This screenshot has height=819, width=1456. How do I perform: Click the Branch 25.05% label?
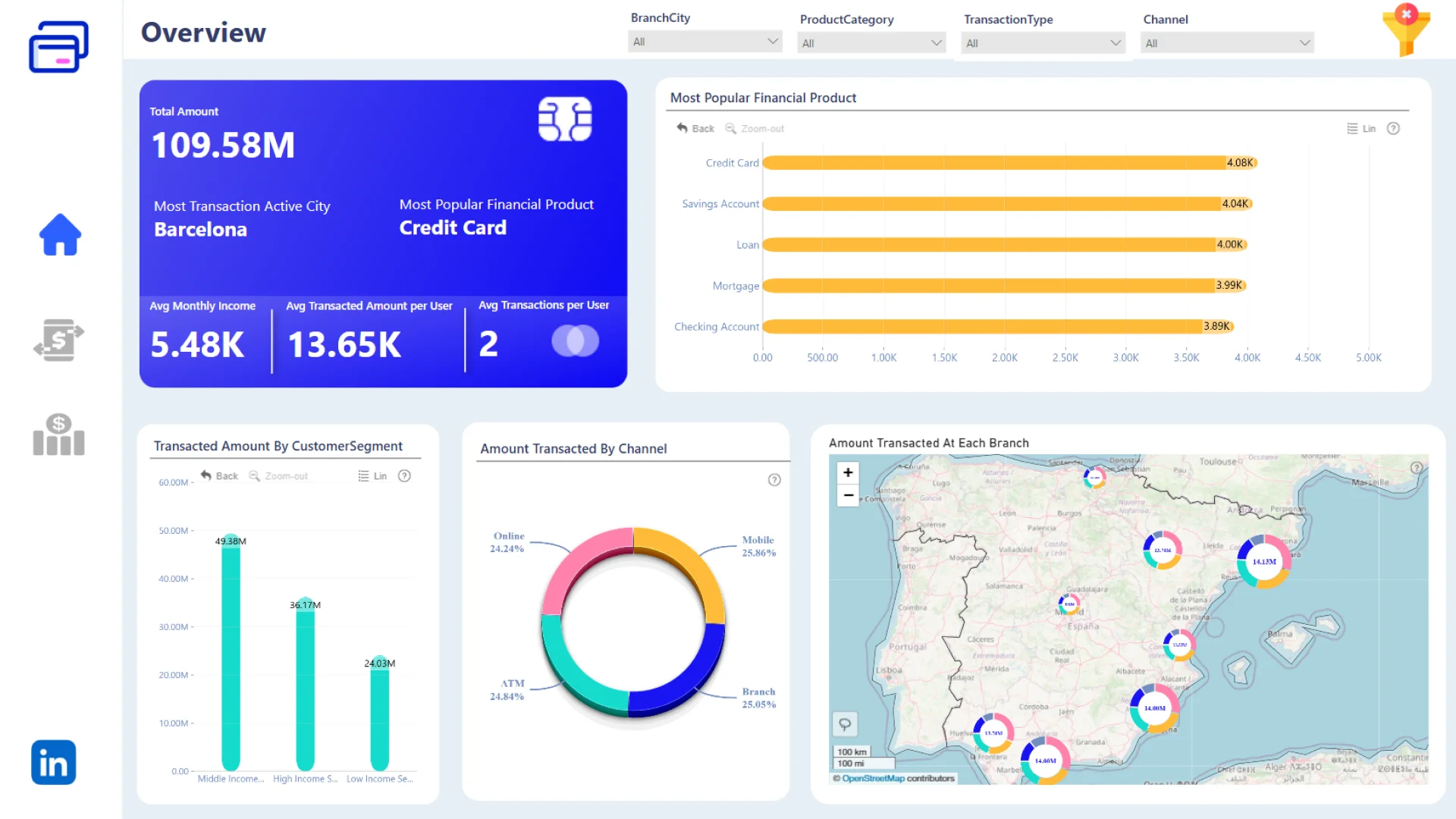758,698
